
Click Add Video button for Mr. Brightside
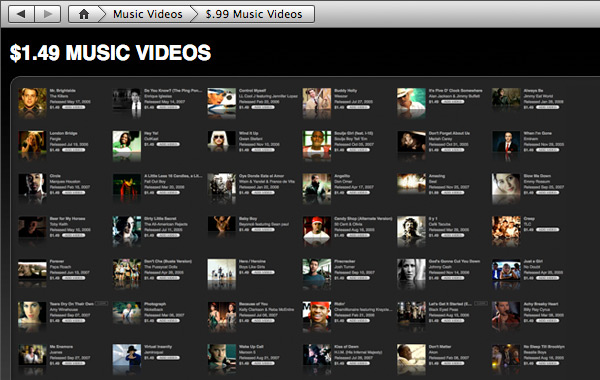[73, 108]
